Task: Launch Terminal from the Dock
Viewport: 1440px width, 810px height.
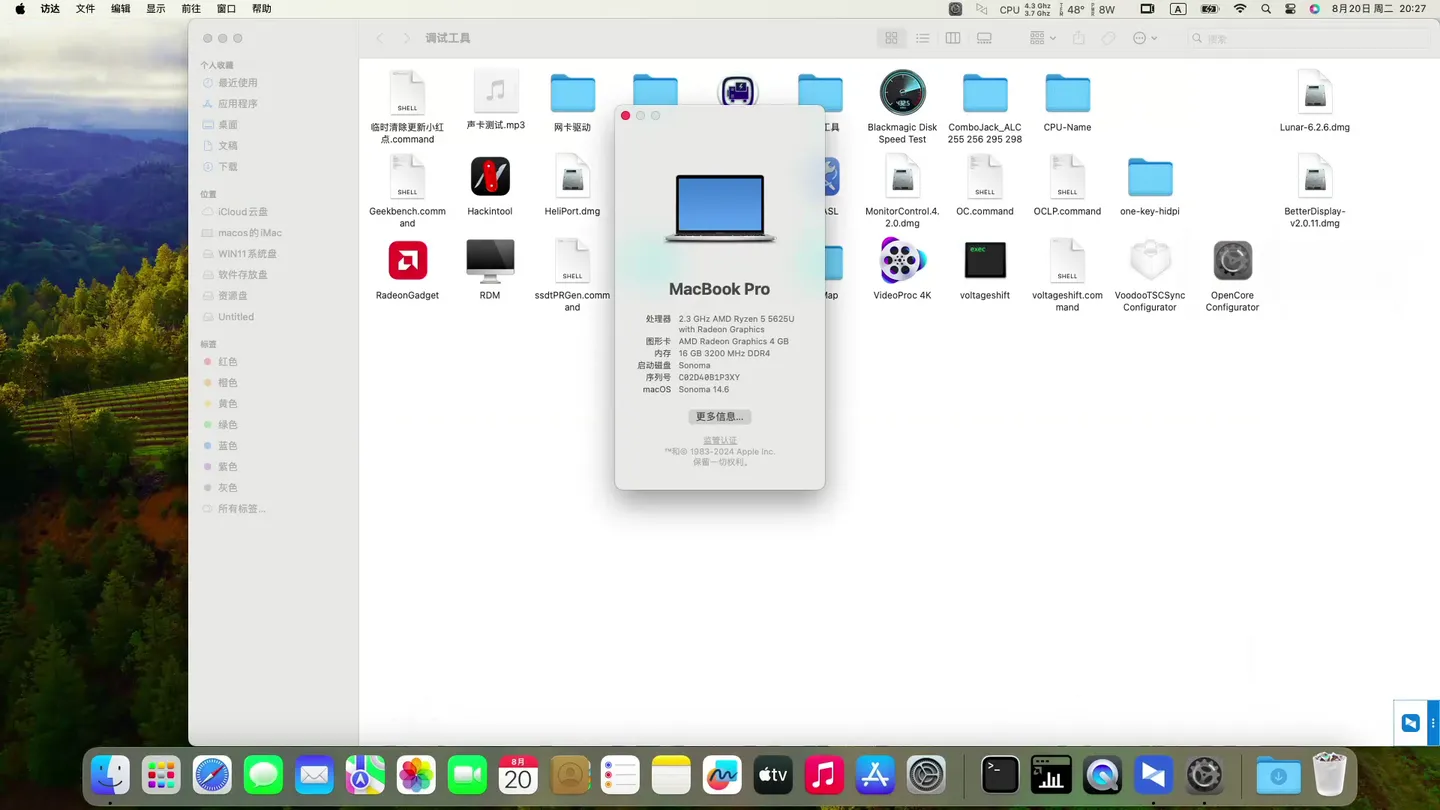Action: click(x=1000, y=775)
